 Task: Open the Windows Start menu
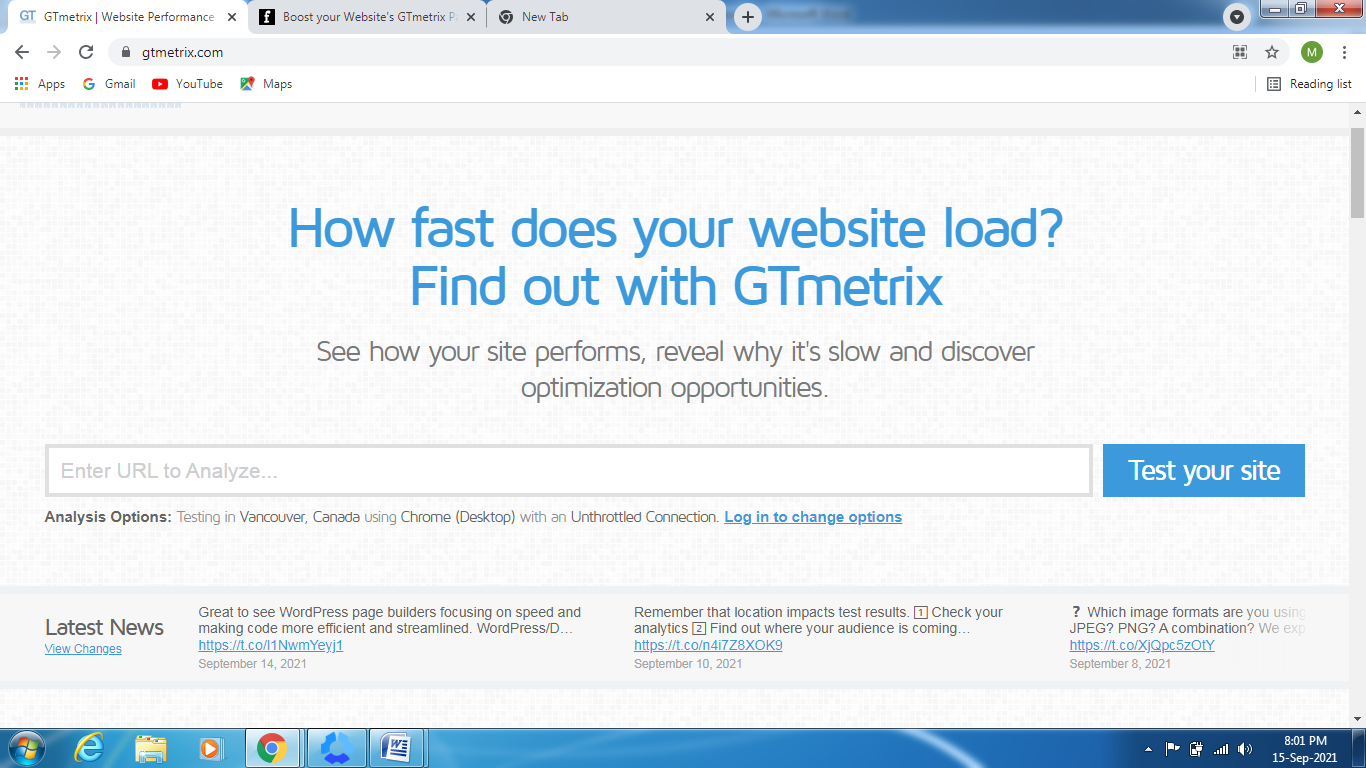[25, 748]
